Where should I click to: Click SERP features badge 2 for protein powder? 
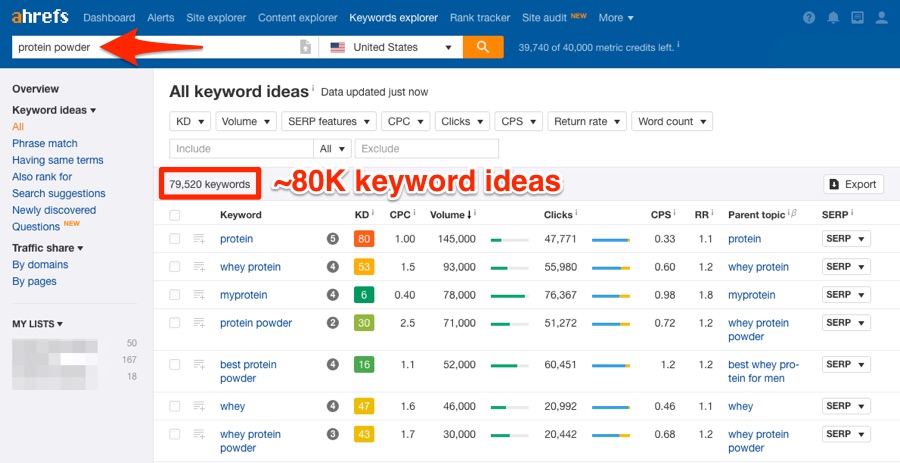(332, 323)
